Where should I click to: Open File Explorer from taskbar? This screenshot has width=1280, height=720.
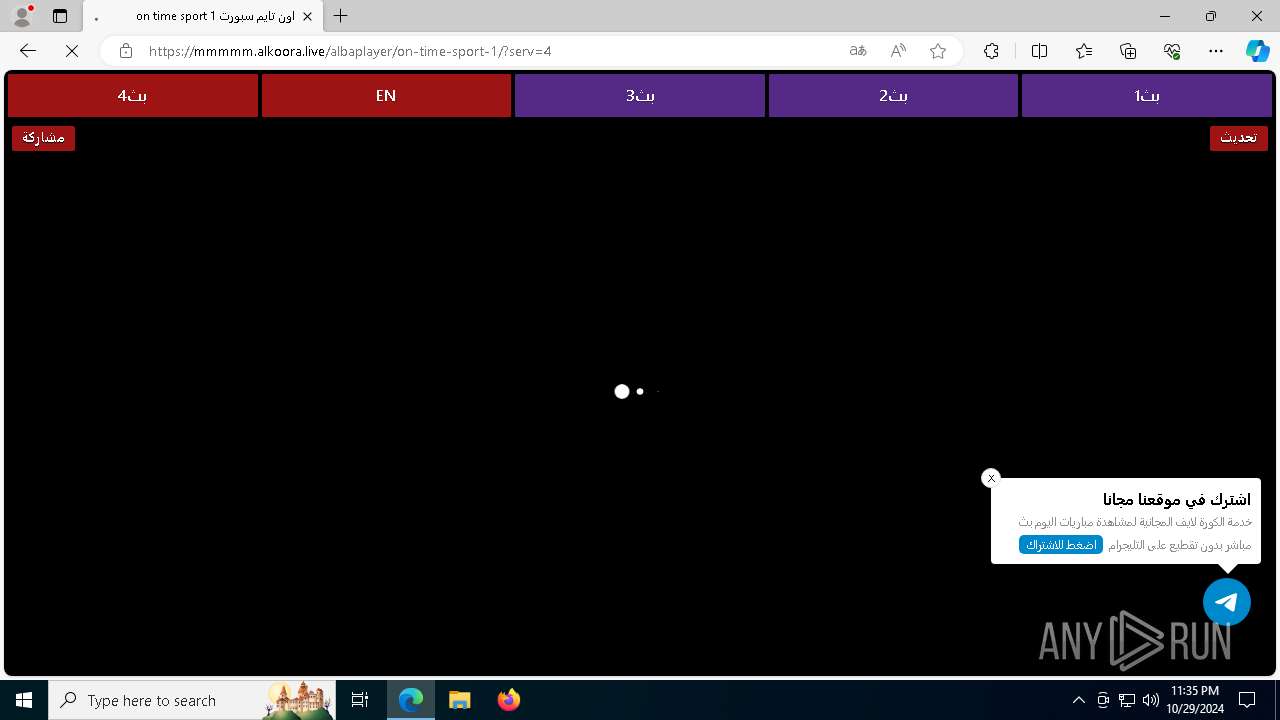pos(459,700)
